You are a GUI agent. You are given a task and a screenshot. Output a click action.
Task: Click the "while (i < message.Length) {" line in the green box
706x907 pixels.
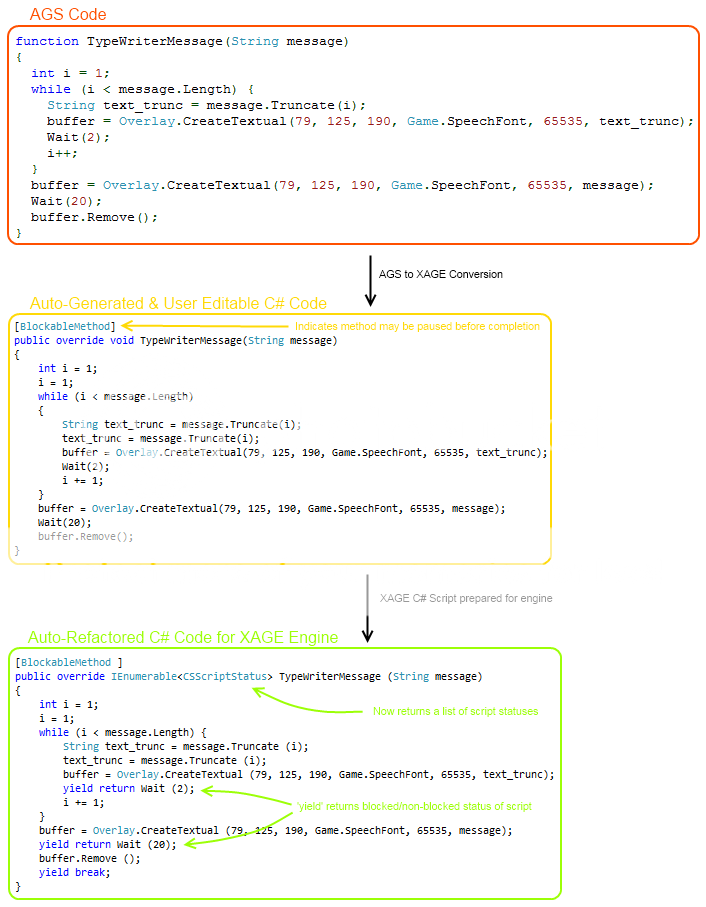tap(123, 732)
